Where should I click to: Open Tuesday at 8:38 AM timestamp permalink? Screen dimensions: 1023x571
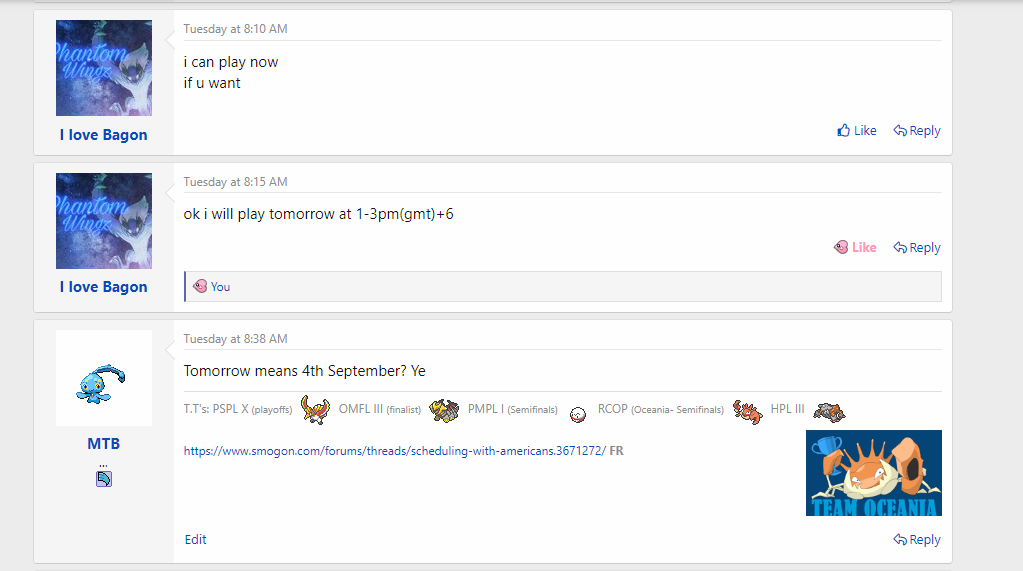[236, 339]
